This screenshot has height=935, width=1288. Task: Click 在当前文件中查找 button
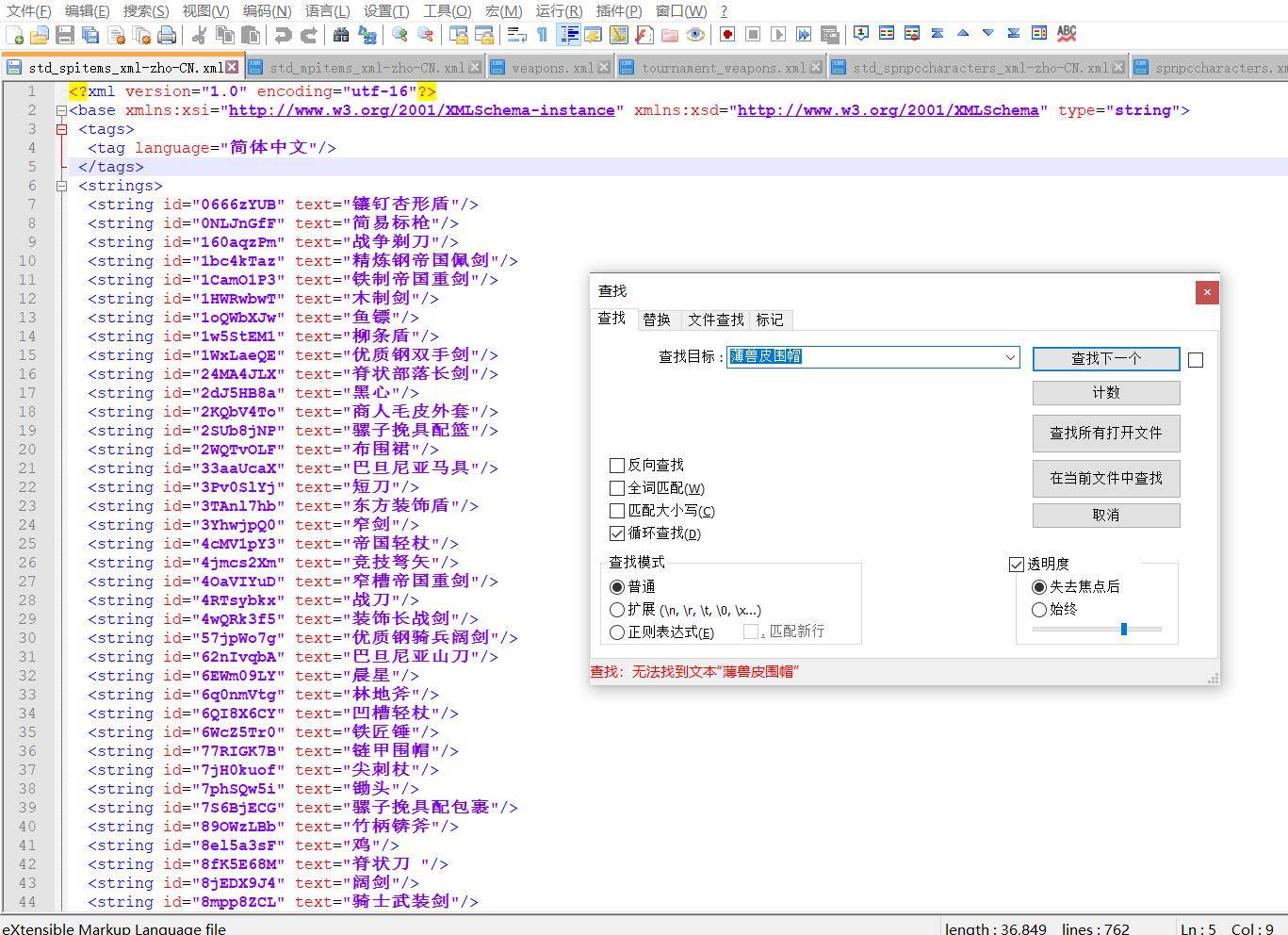coord(1106,479)
